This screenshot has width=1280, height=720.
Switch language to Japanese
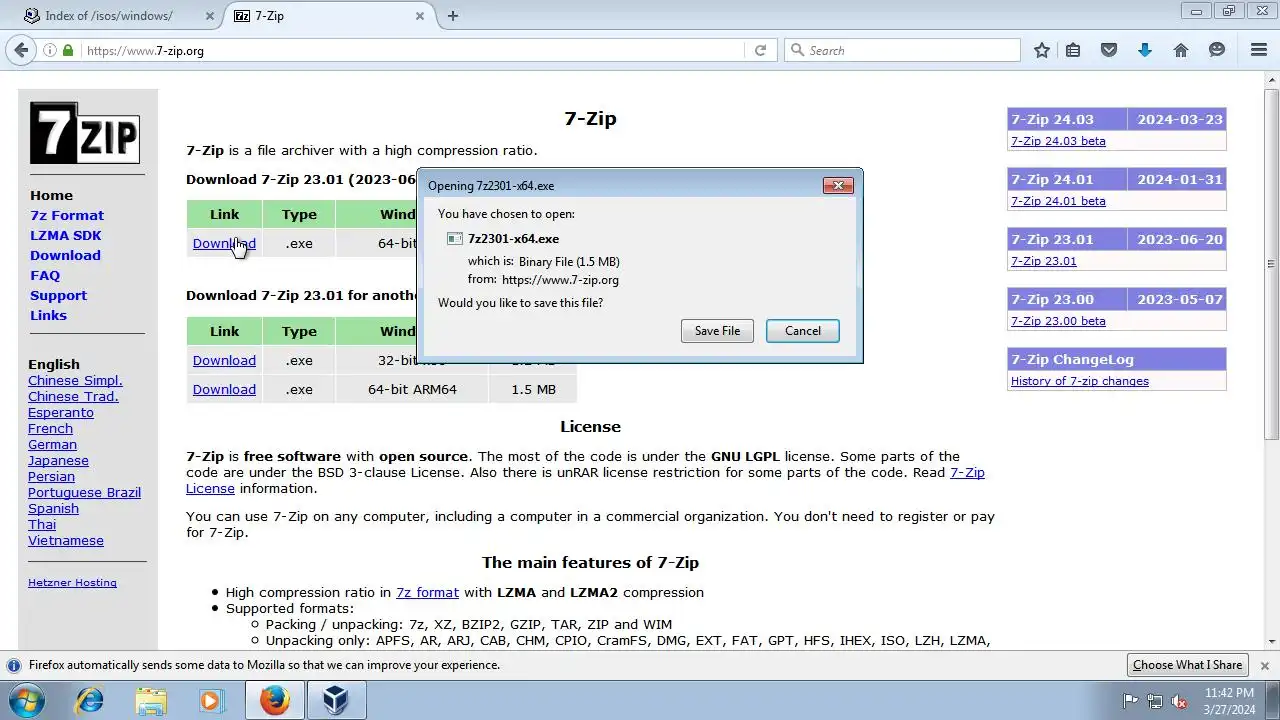(58, 460)
